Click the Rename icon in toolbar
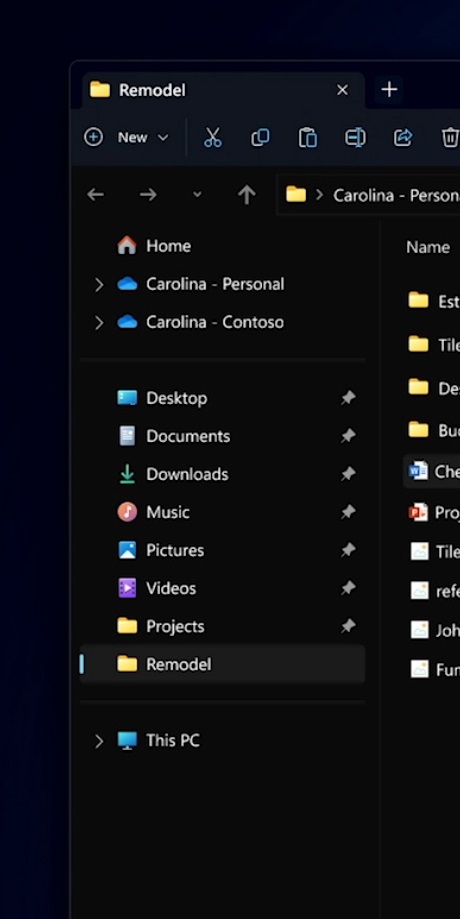The image size is (460, 919). (355, 138)
